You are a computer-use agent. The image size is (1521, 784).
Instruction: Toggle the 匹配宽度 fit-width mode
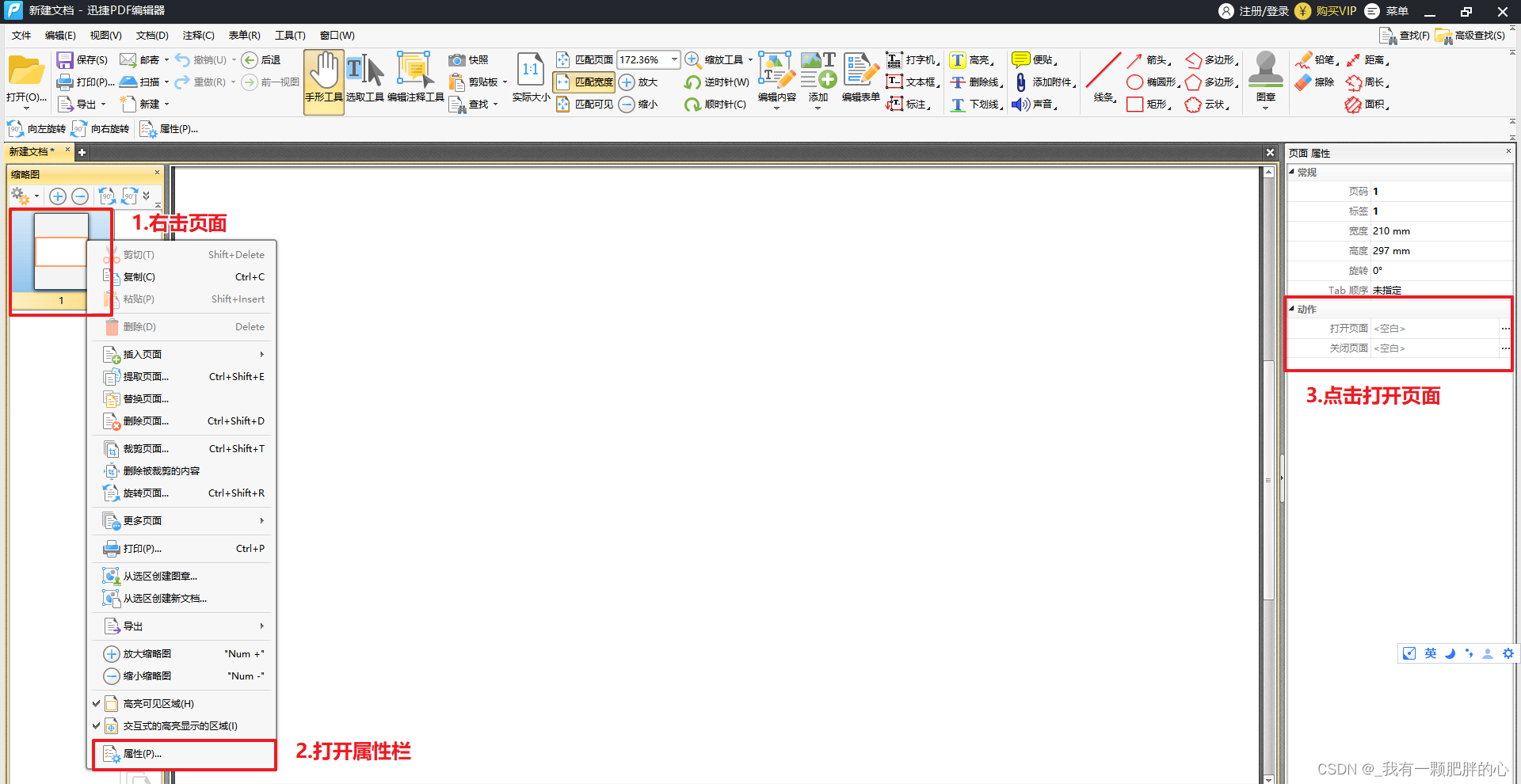(x=583, y=82)
